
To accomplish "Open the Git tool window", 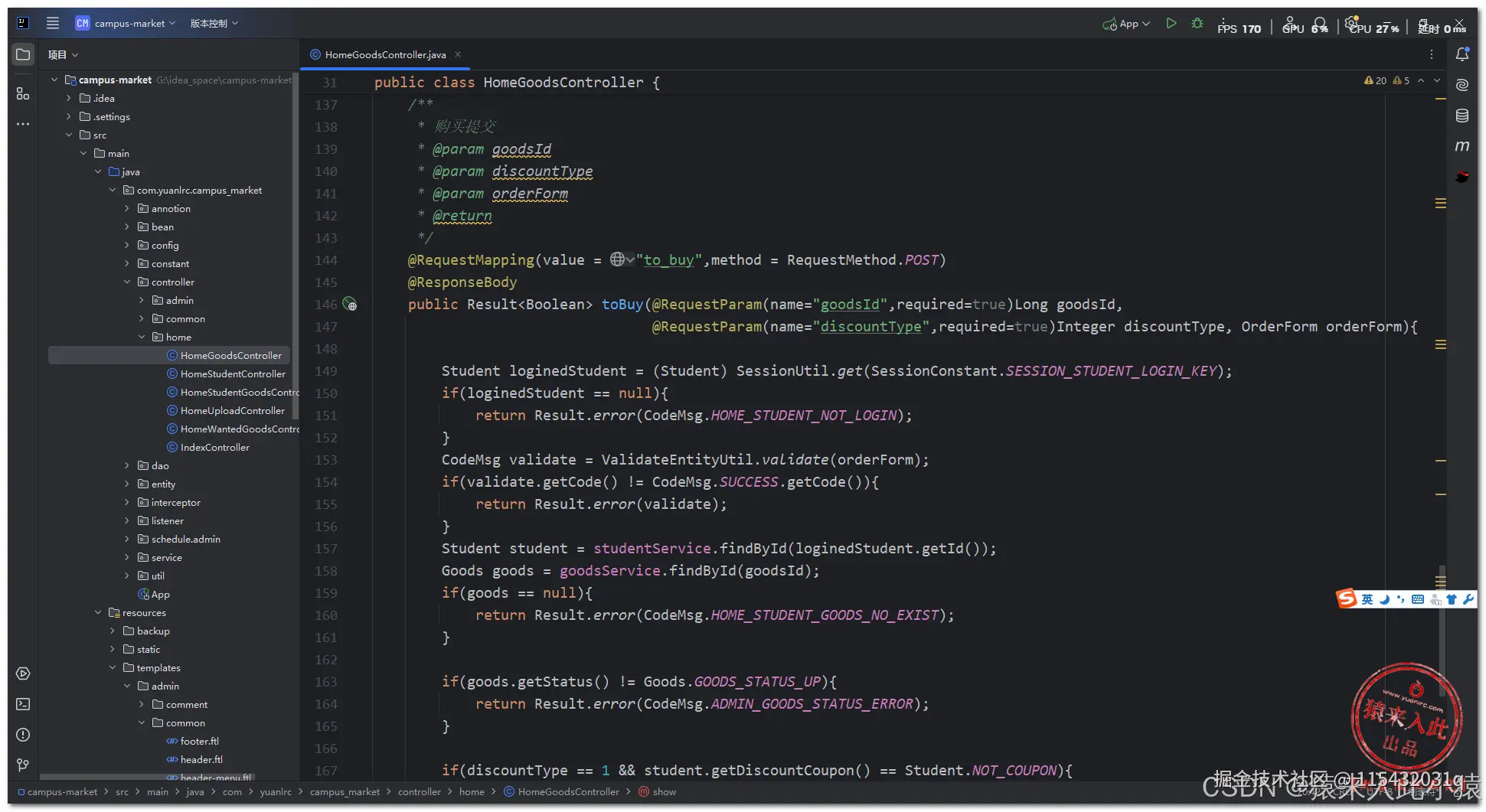I will (23, 765).
